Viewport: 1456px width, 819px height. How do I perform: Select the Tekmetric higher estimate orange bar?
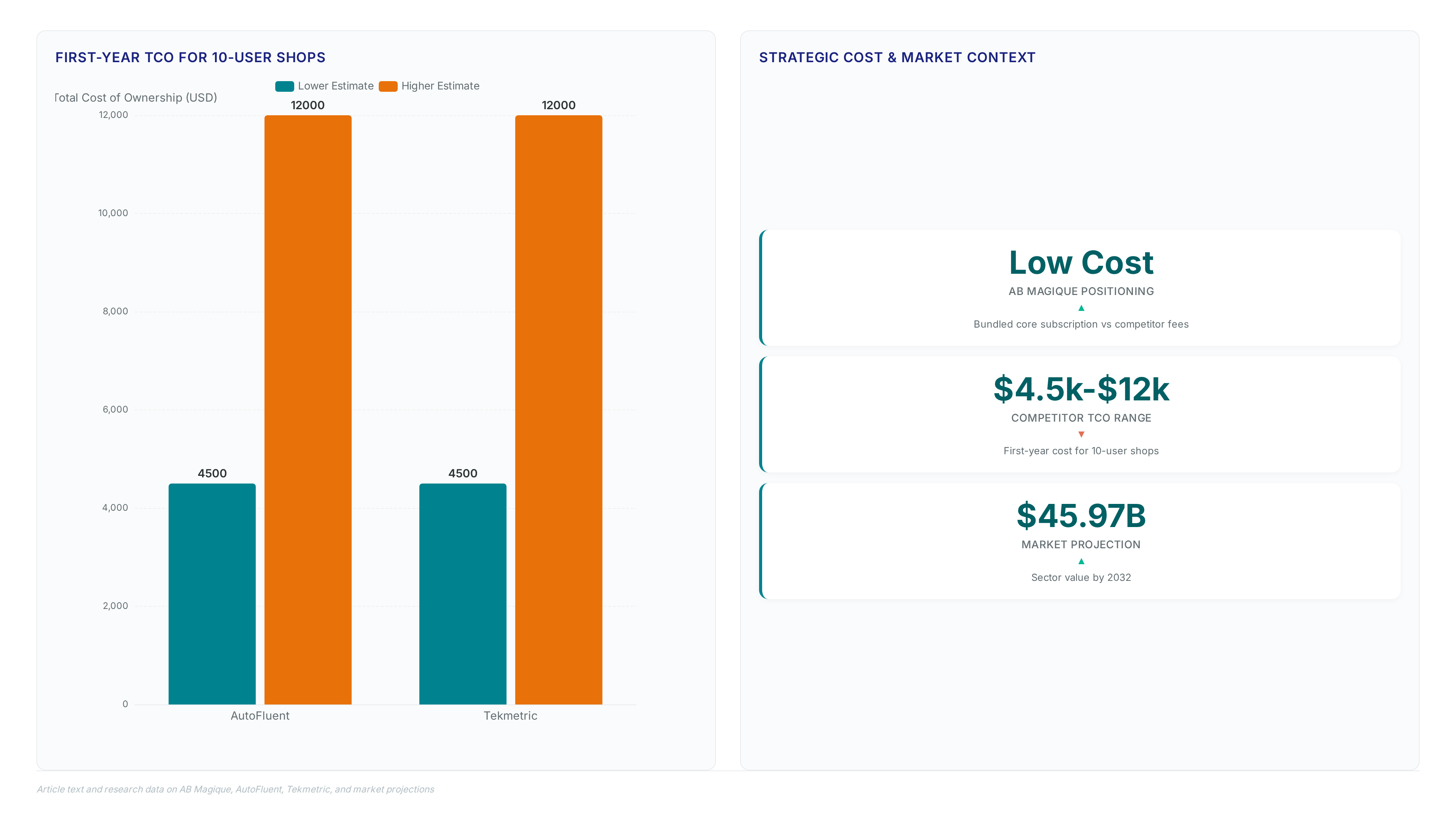click(x=559, y=410)
